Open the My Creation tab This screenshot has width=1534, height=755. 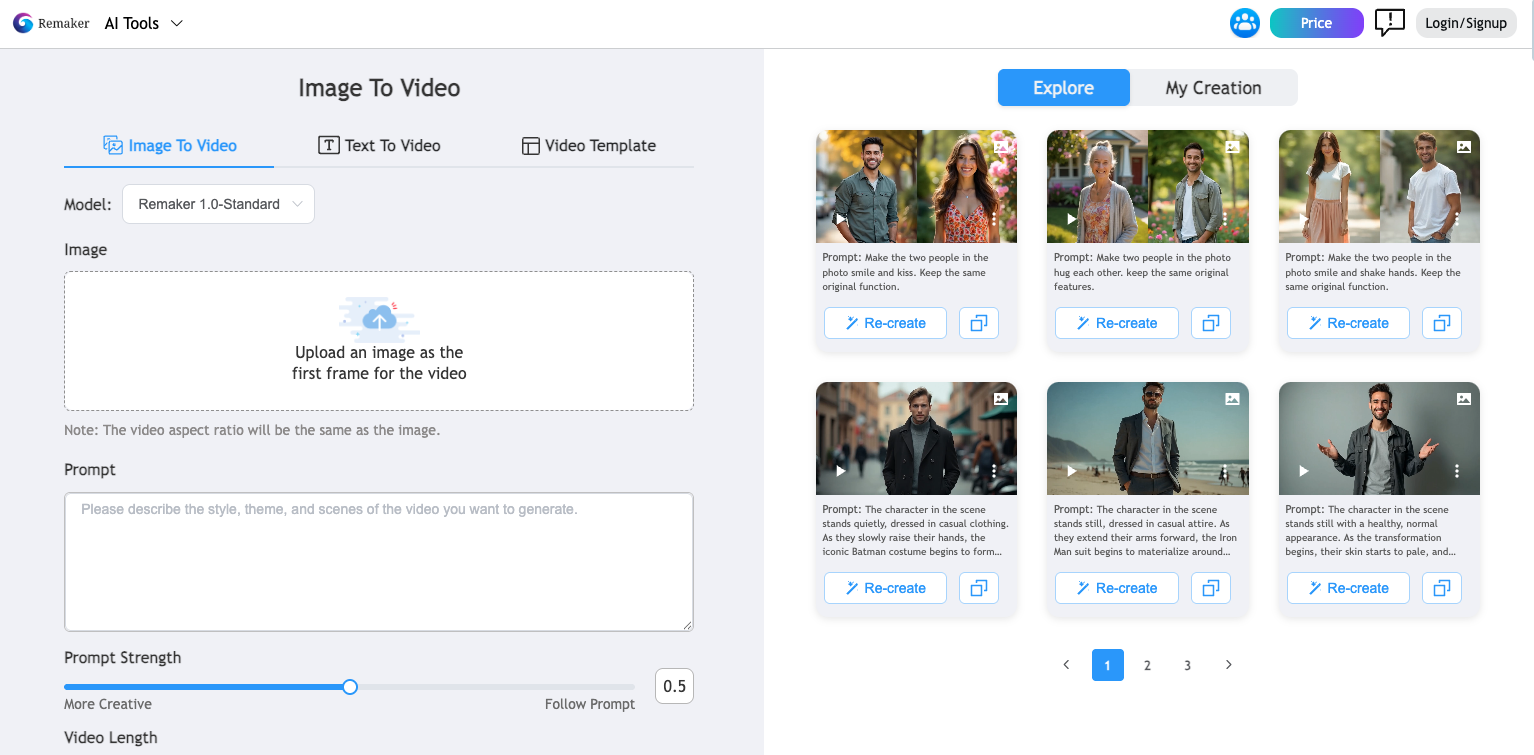[x=1213, y=87]
